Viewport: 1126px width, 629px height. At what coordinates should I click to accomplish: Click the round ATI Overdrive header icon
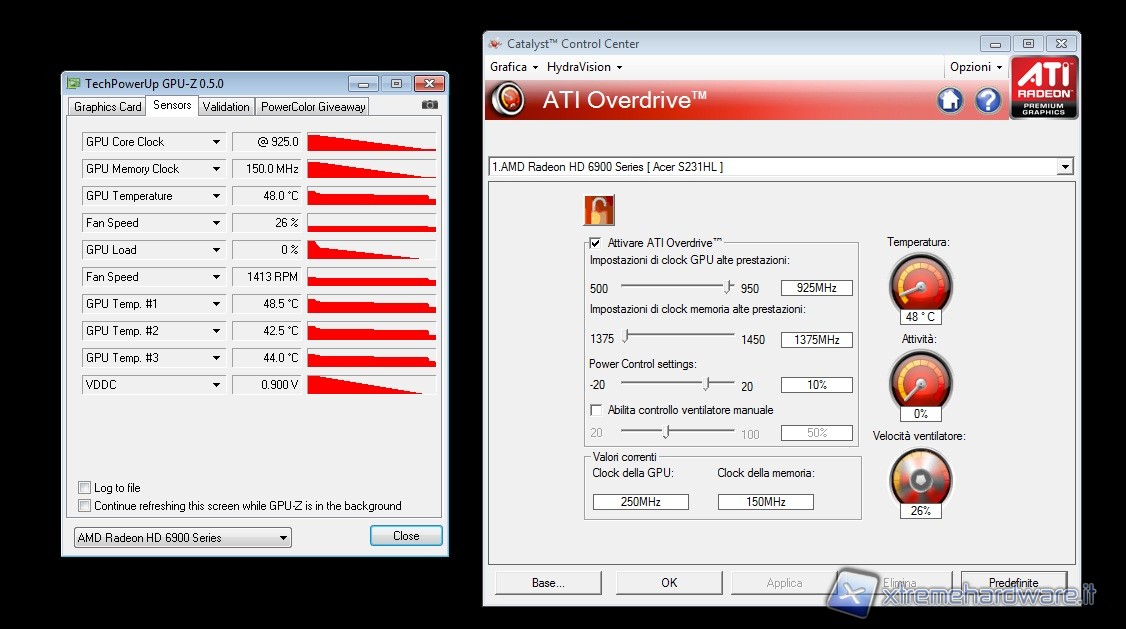pyautogui.click(x=509, y=100)
